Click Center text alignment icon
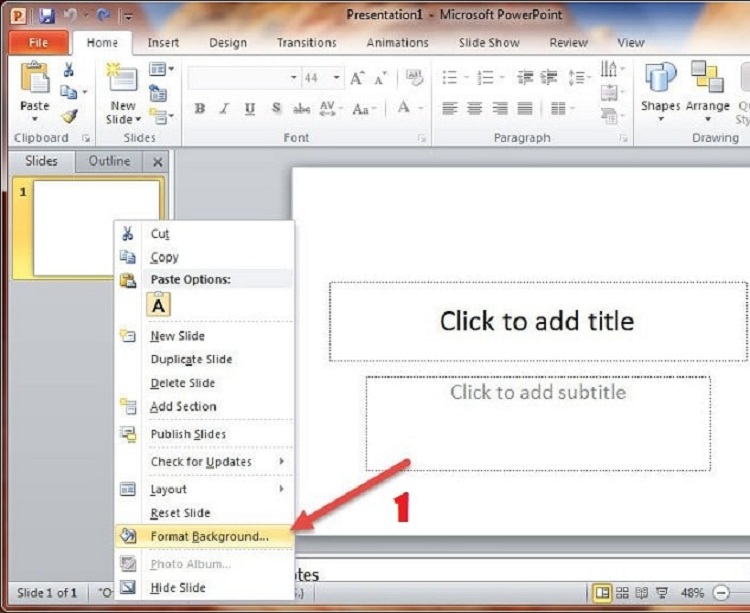The height and width of the screenshot is (613, 750). [474, 109]
